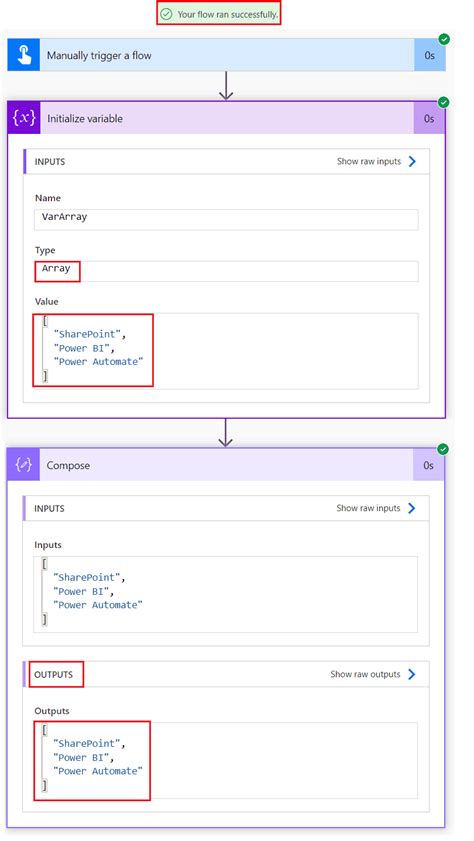Click checkmark icon in flow success banner
The height and width of the screenshot is (841, 474).
point(167,14)
